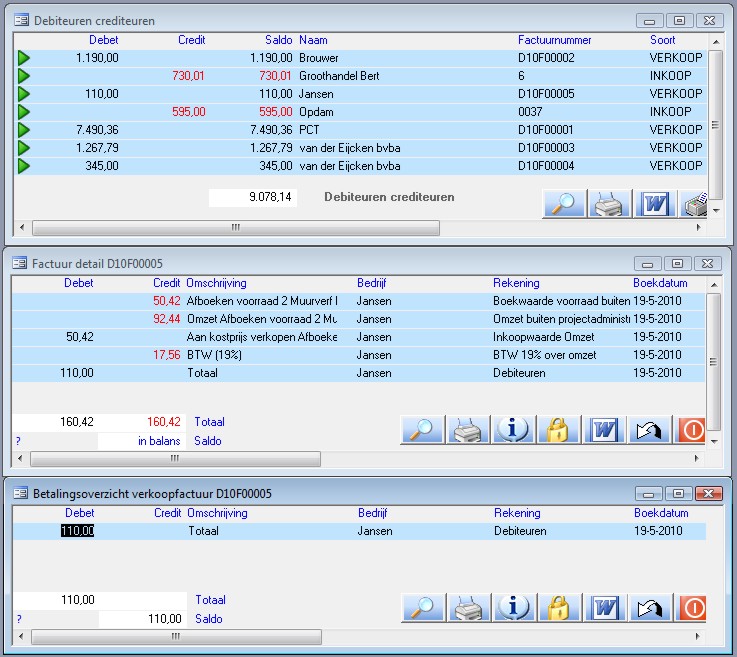737x657 pixels.
Task: Click the undo arrow icon in Factuur detail
Action: click(x=651, y=429)
